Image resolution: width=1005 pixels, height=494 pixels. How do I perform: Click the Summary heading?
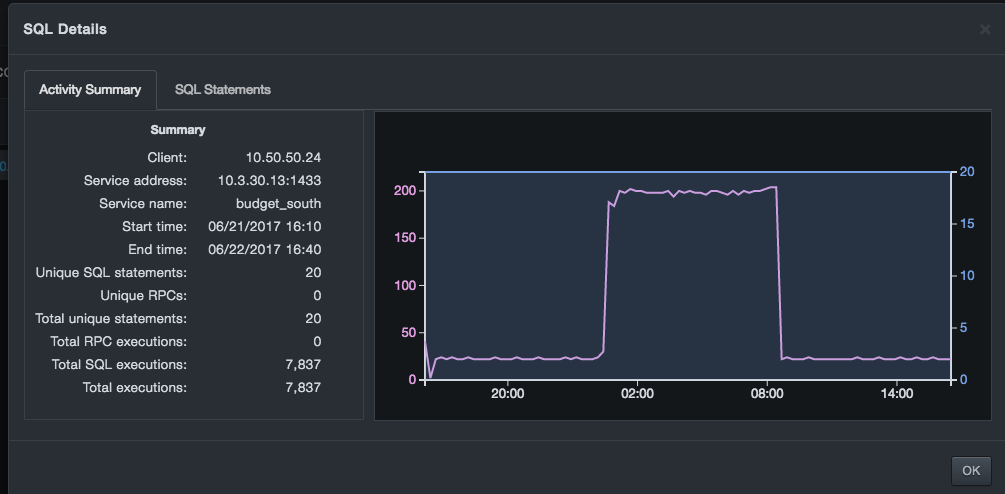click(178, 130)
